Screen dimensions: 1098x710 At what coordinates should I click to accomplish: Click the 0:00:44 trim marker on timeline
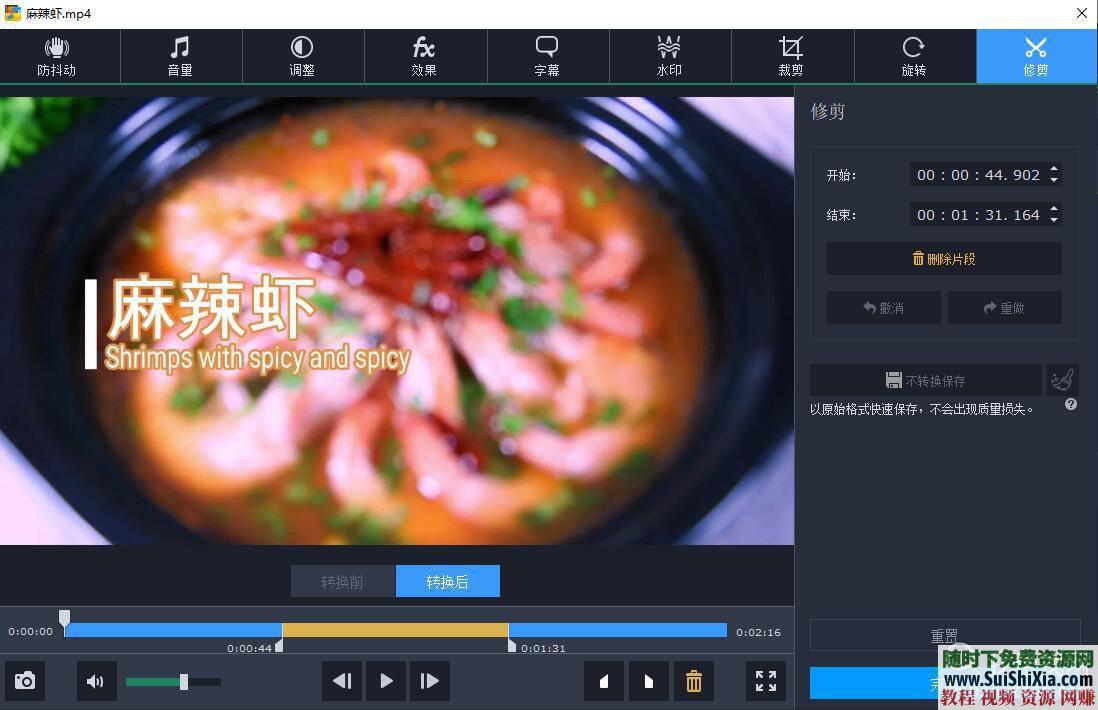point(280,646)
